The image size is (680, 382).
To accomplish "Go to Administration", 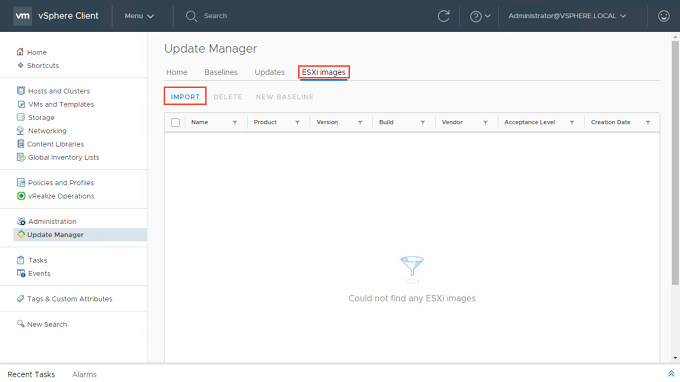I will (x=52, y=221).
